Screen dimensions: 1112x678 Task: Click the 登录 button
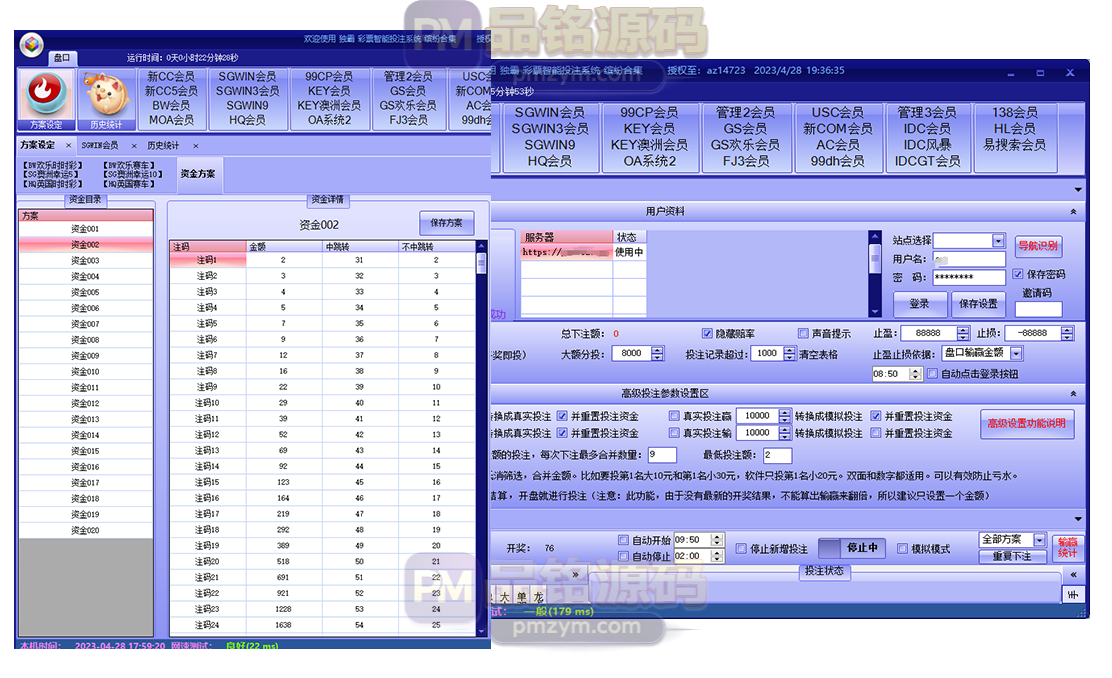coord(919,304)
